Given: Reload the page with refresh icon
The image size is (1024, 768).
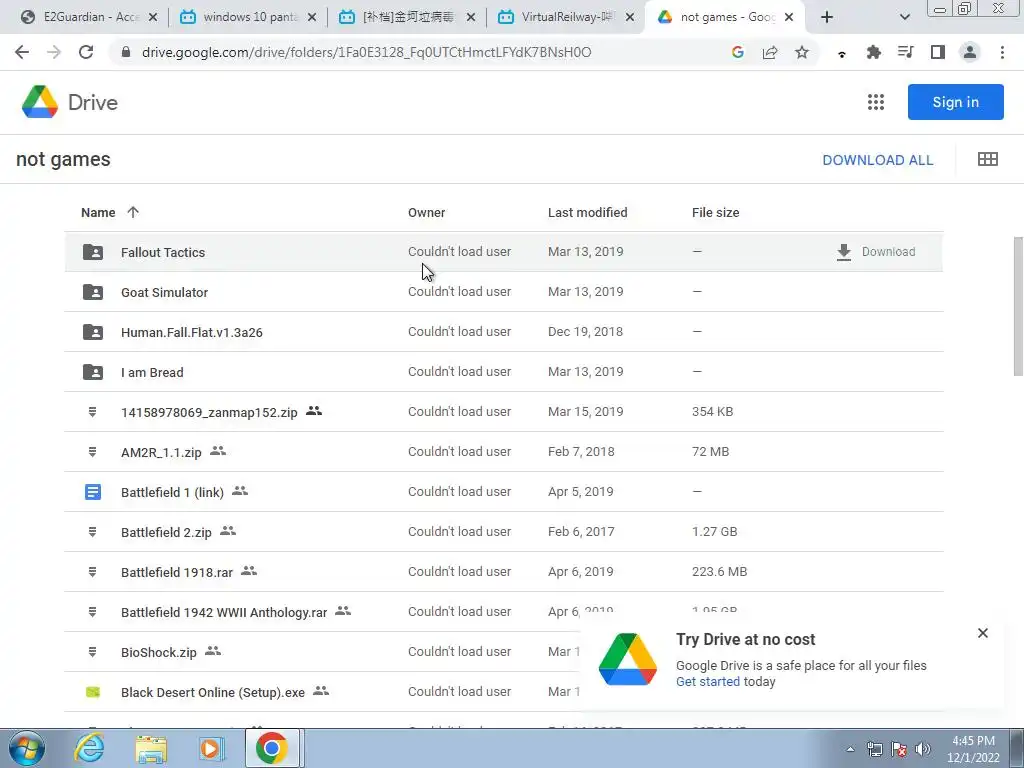Looking at the screenshot, I should [x=86, y=52].
